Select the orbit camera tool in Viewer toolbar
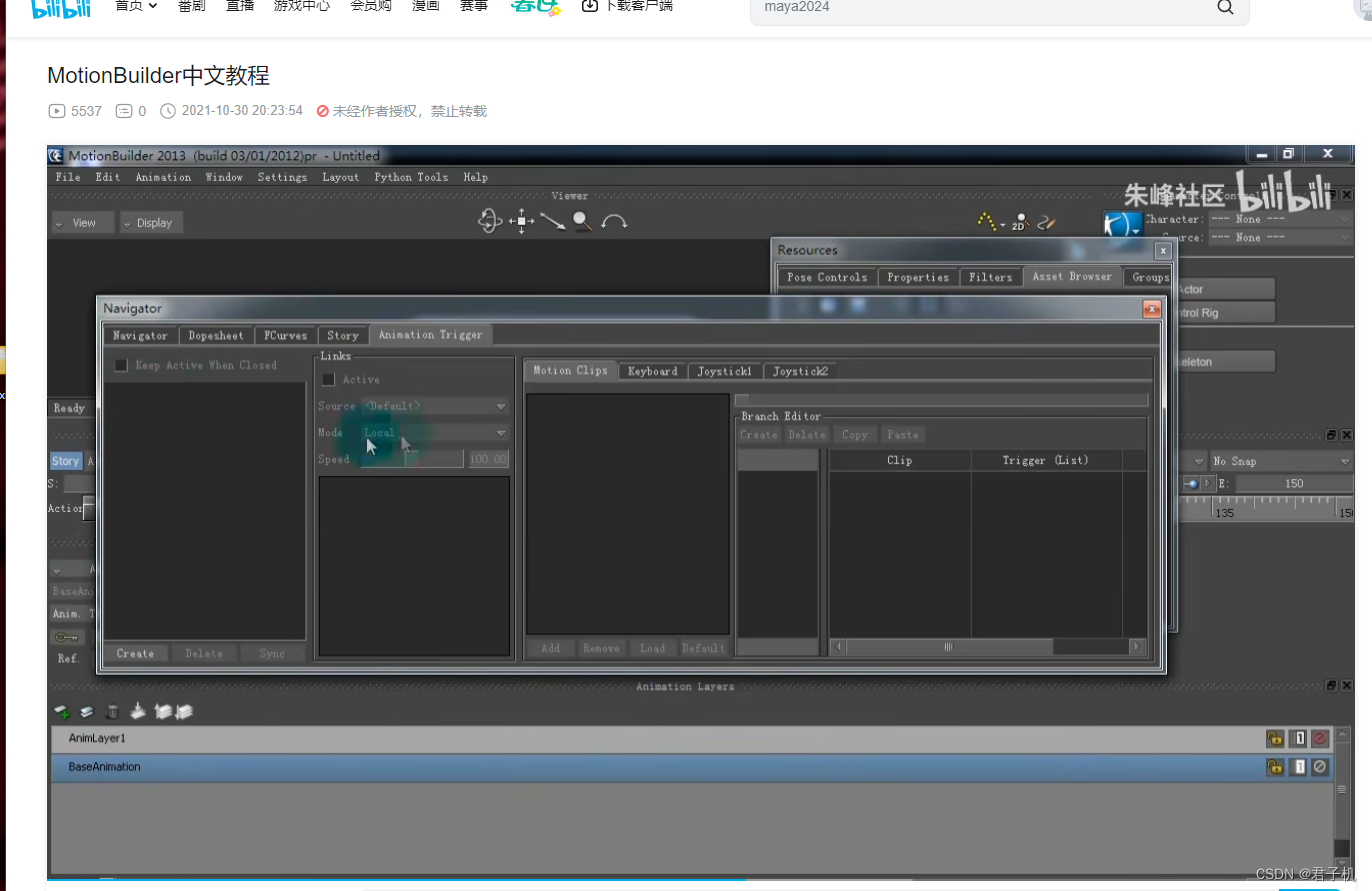1372x891 pixels. 490,221
